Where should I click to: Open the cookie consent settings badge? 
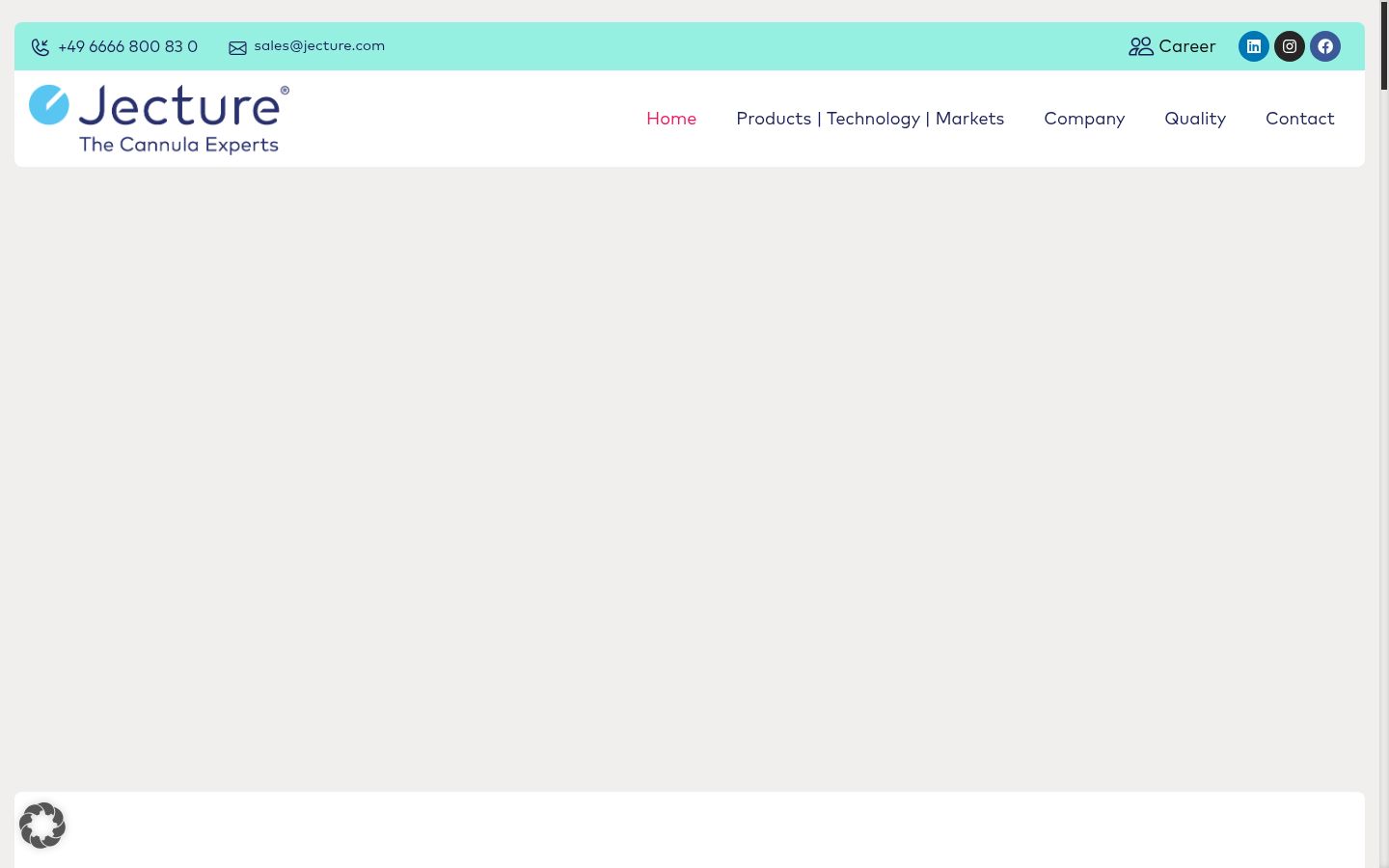point(42,826)
